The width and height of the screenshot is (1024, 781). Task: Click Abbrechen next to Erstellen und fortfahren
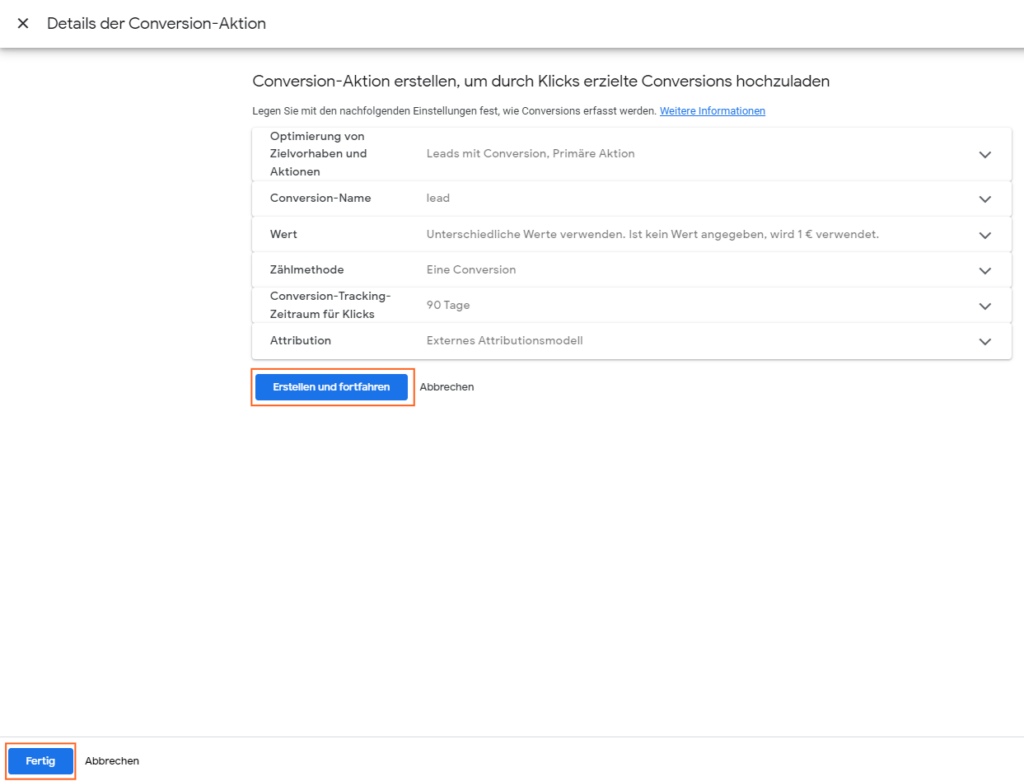[447, 387]
